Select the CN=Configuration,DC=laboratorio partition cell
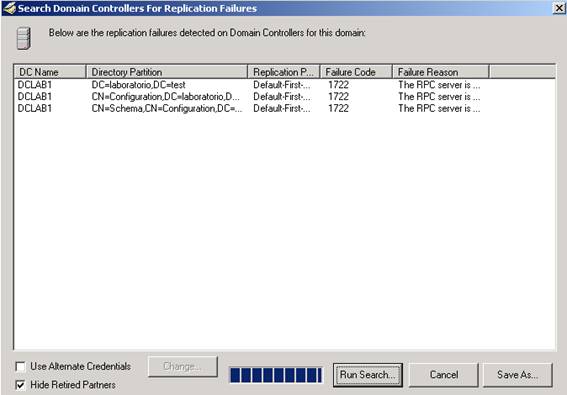The width and height of the screenshot is (567, 395). coord(166,97)
